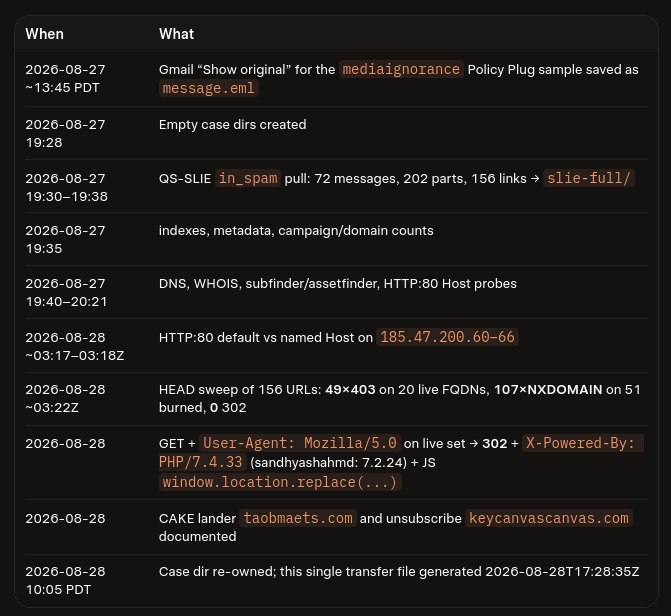Select the 107×NXDOMAIN bold text
Viewport: 671px width, 616px height.
(x=548, y=390)
